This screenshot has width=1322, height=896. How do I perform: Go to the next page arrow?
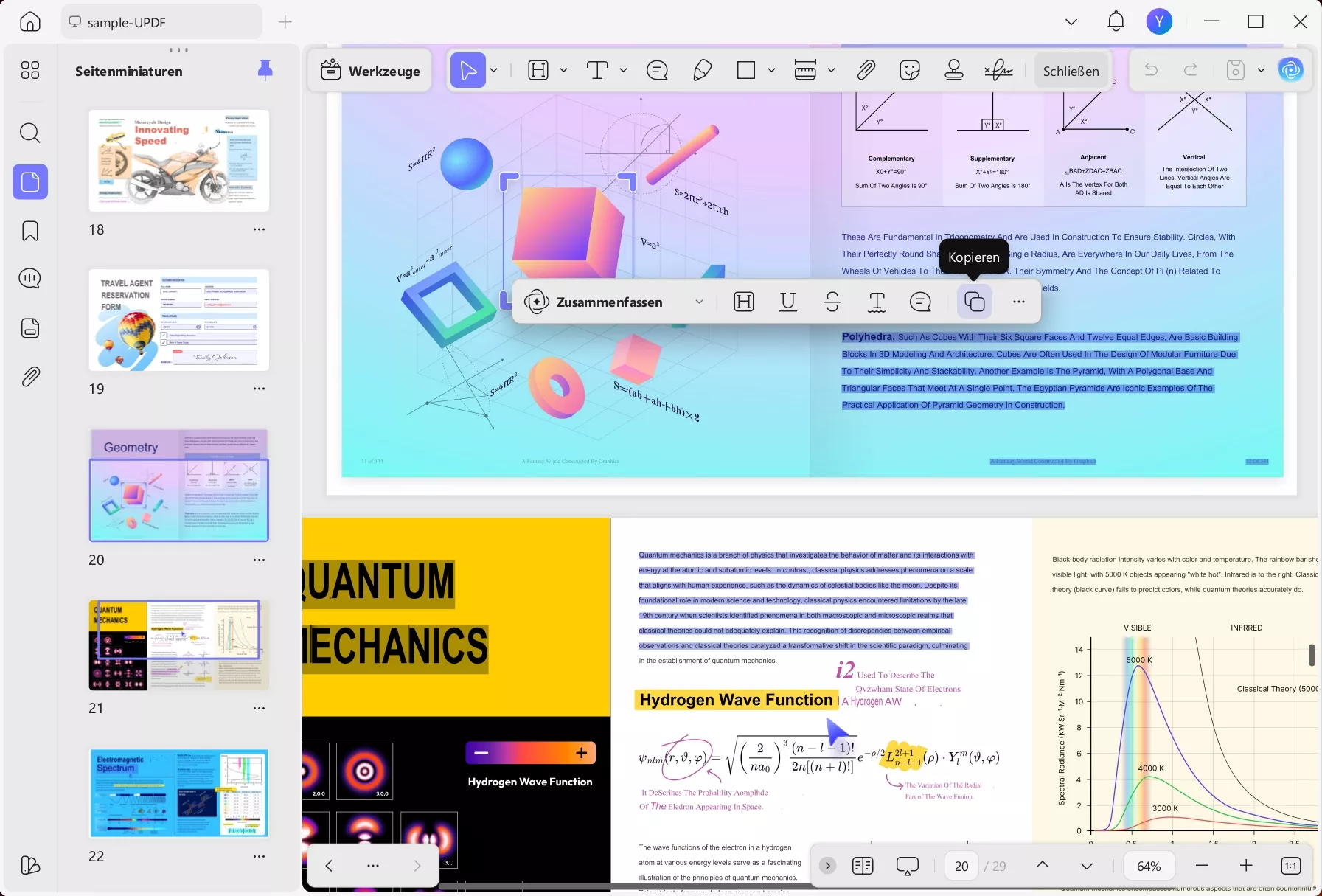(x=1087, y=866)
